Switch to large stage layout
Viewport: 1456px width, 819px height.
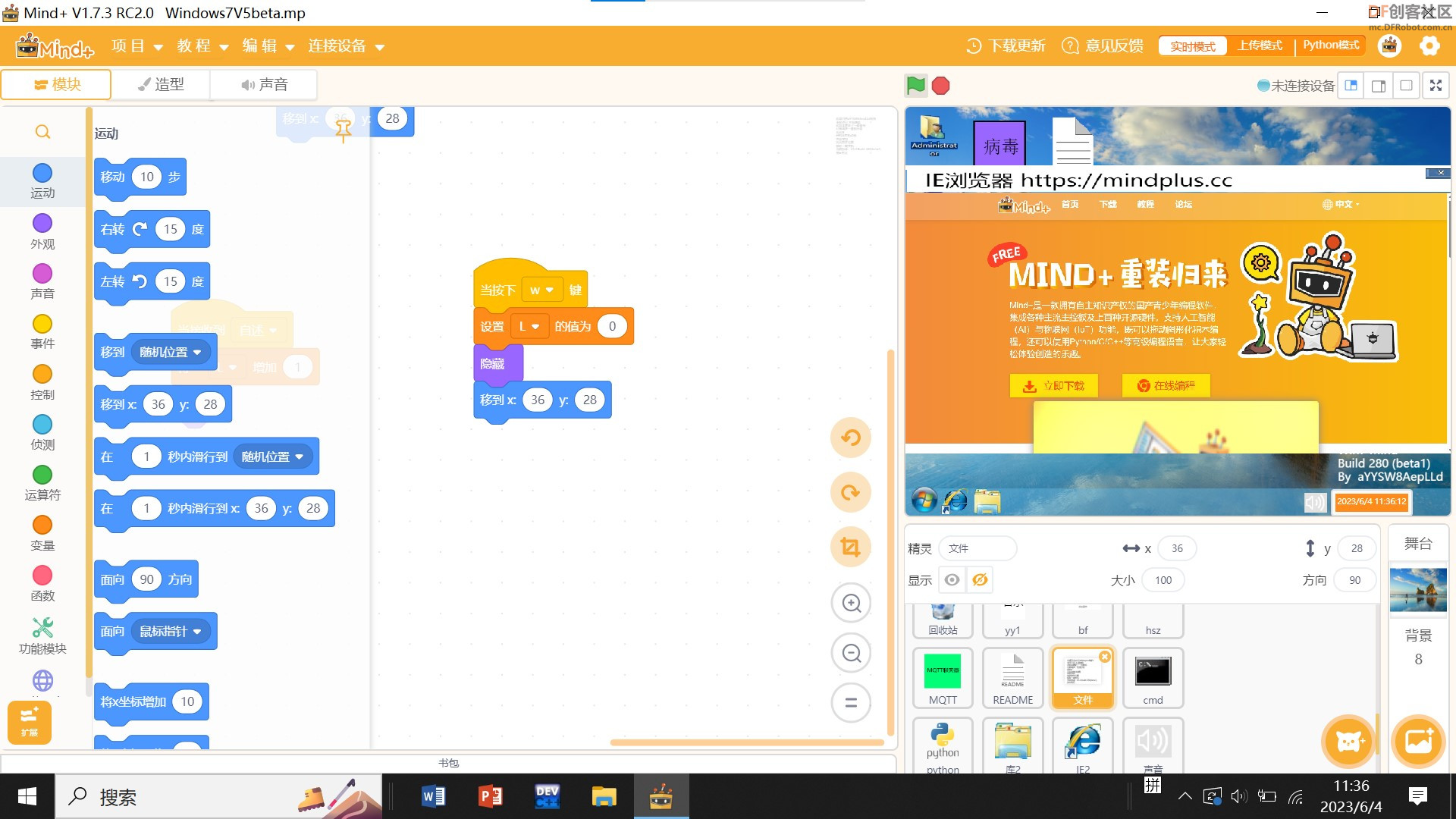coord(1379,86)
